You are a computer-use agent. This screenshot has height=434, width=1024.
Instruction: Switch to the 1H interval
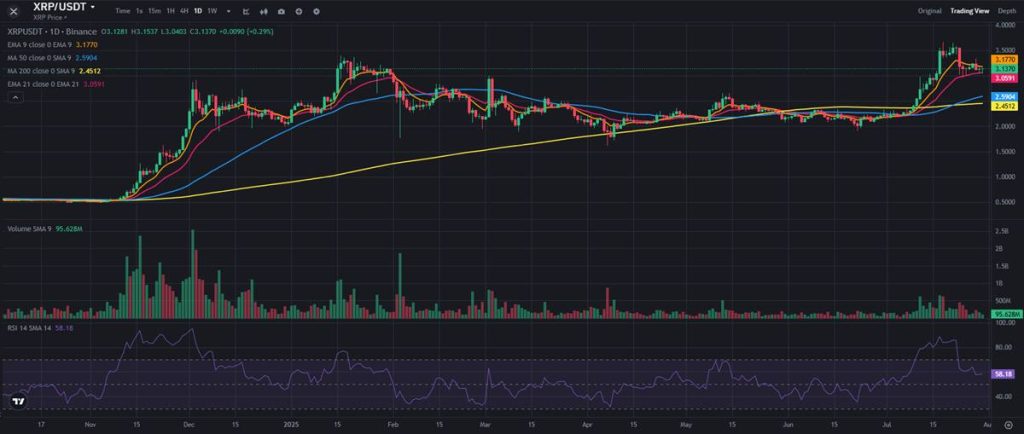coord(170,11)
